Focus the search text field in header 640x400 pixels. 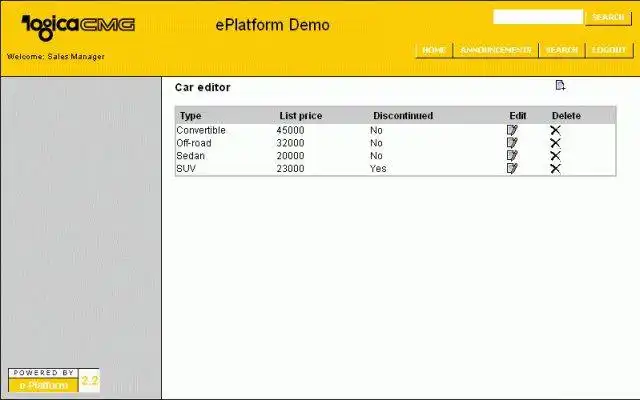tap(538, 17)
